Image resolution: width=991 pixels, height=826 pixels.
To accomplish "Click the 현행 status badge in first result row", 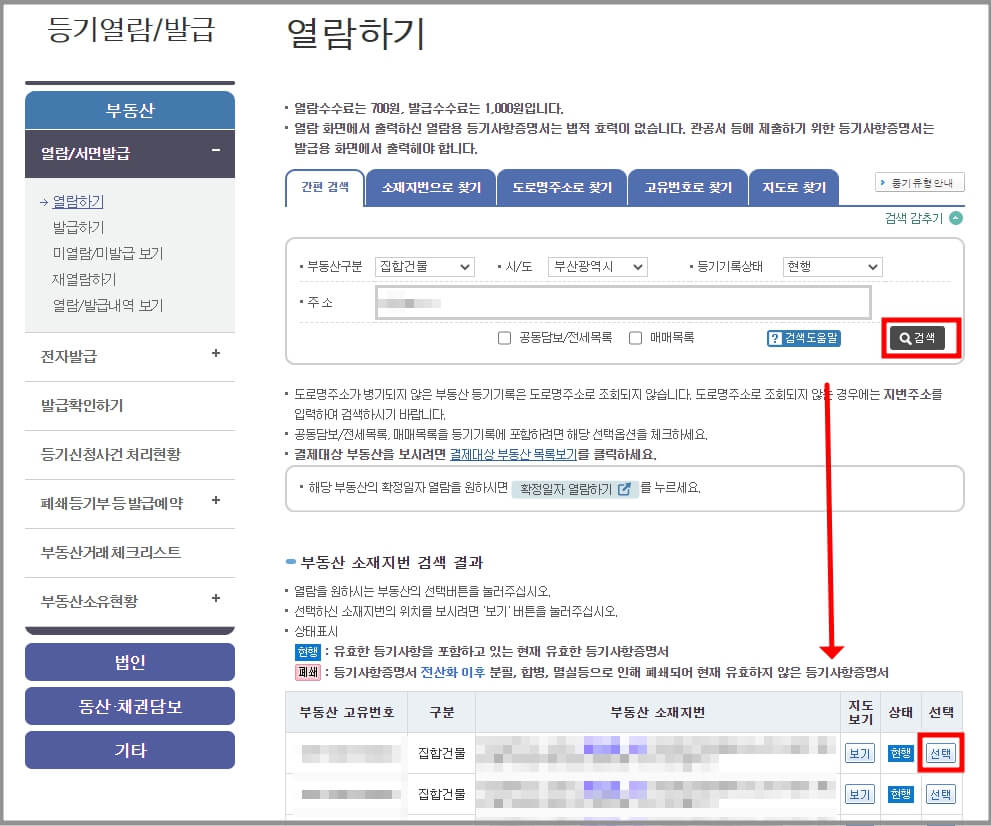I will pyautogui.click(x=901, y=753).
